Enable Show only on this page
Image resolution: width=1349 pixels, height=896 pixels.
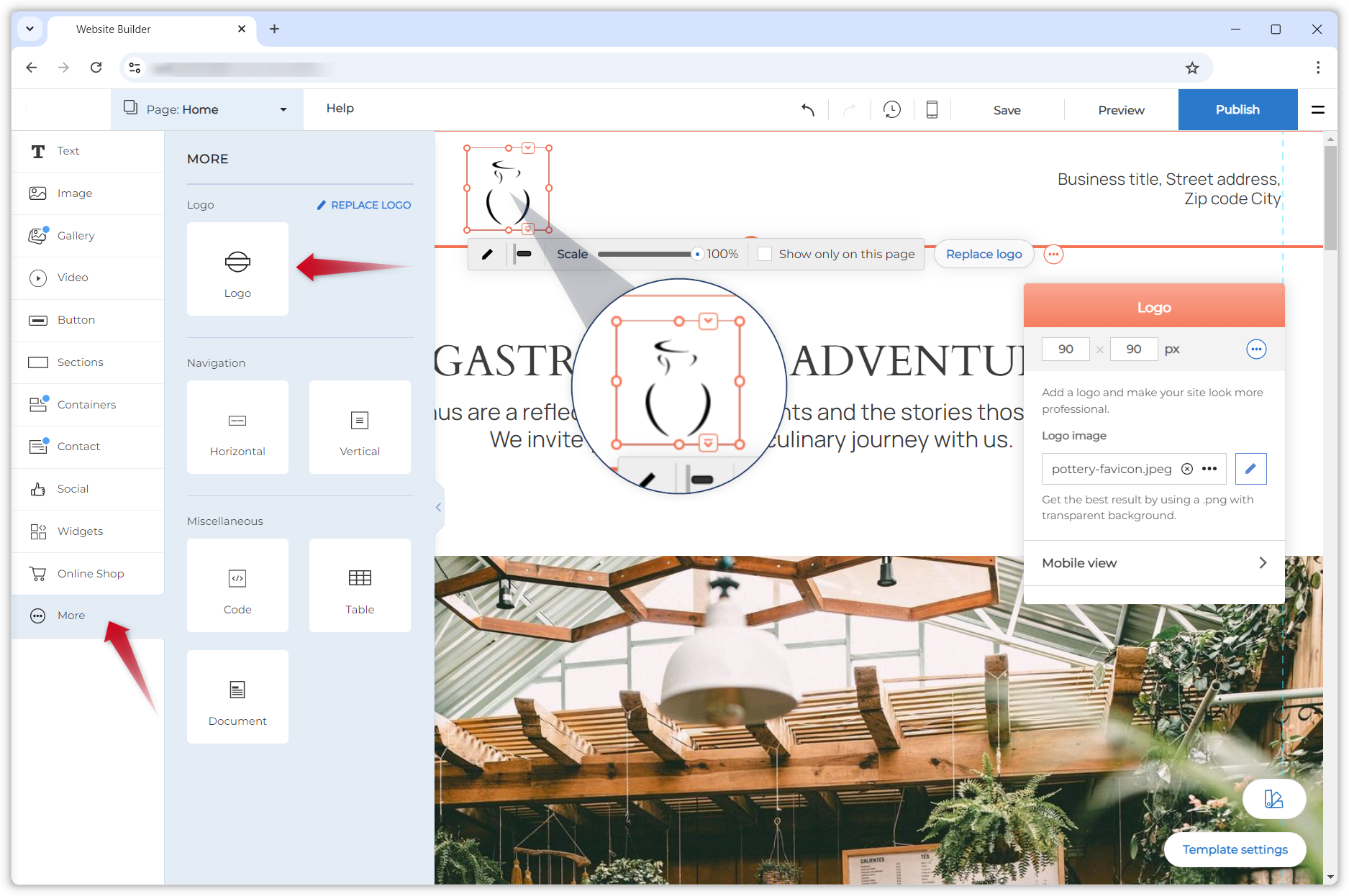coord(764,254)
